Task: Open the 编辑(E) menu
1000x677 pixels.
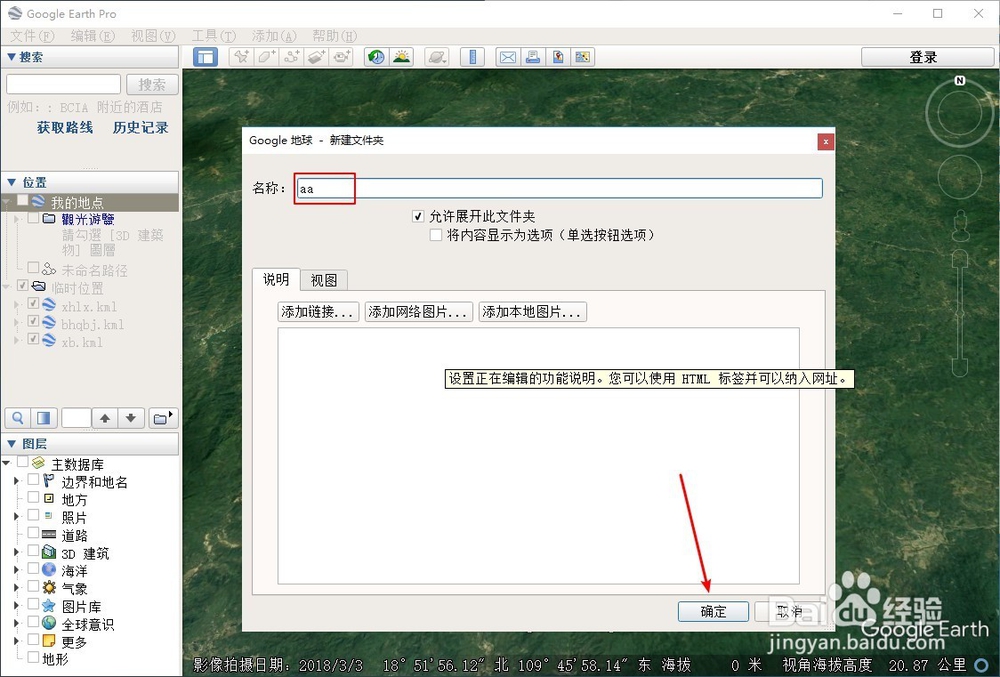Action: tap(92, 36)
